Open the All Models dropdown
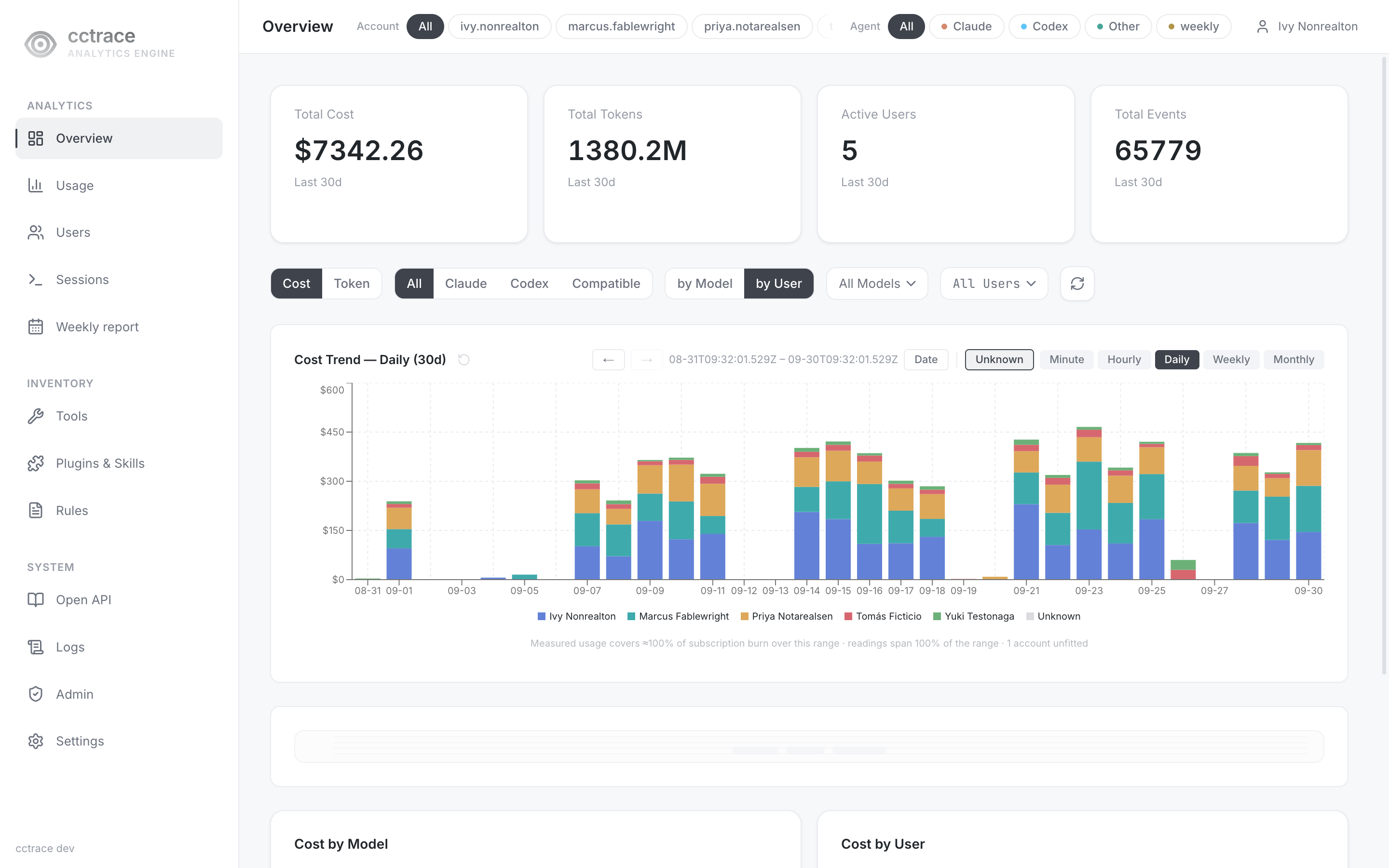The image size is (1389, 868). pos(877,284)
